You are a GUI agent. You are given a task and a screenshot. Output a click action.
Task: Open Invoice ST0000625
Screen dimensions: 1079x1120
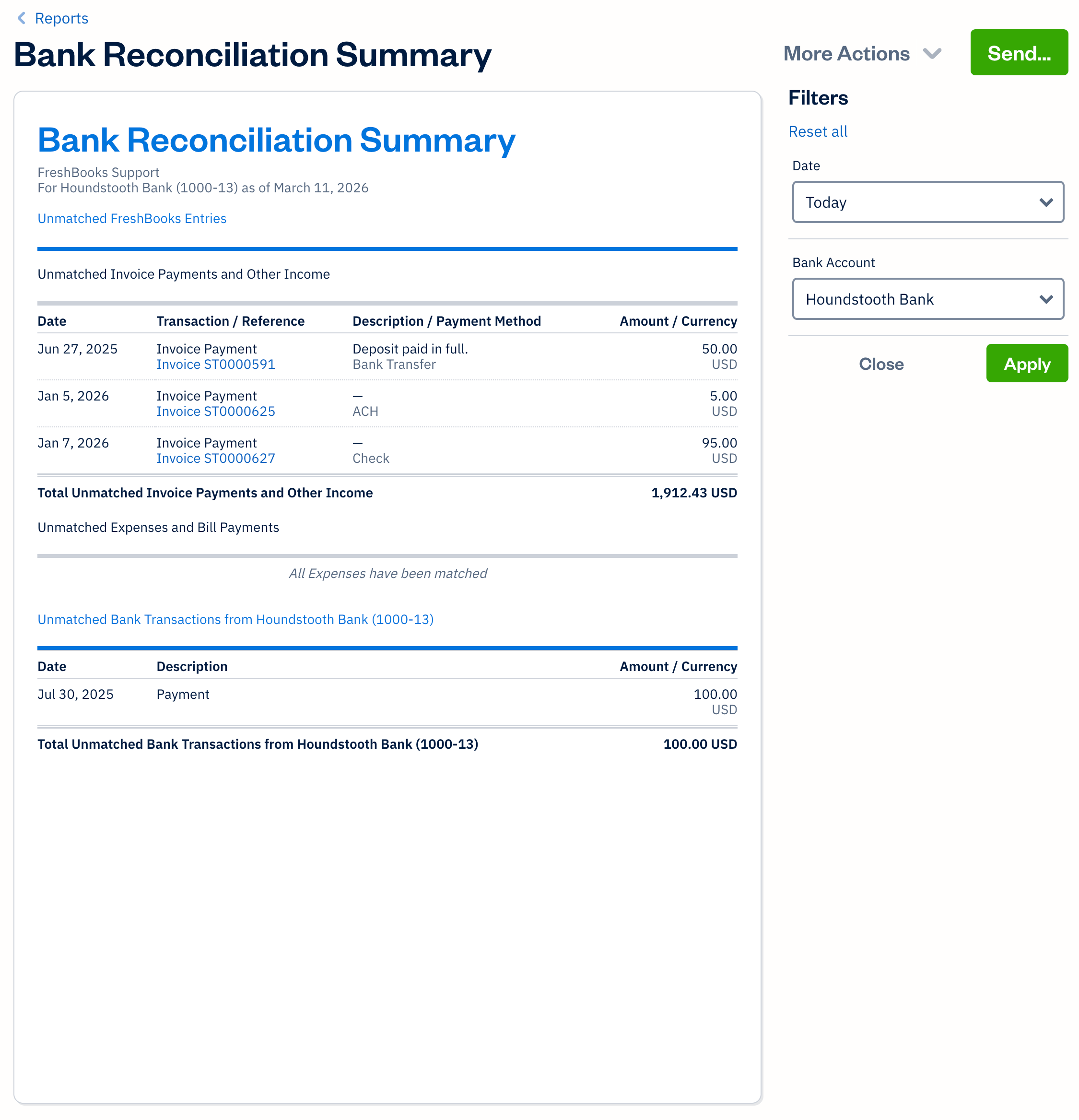click(215, 411)
